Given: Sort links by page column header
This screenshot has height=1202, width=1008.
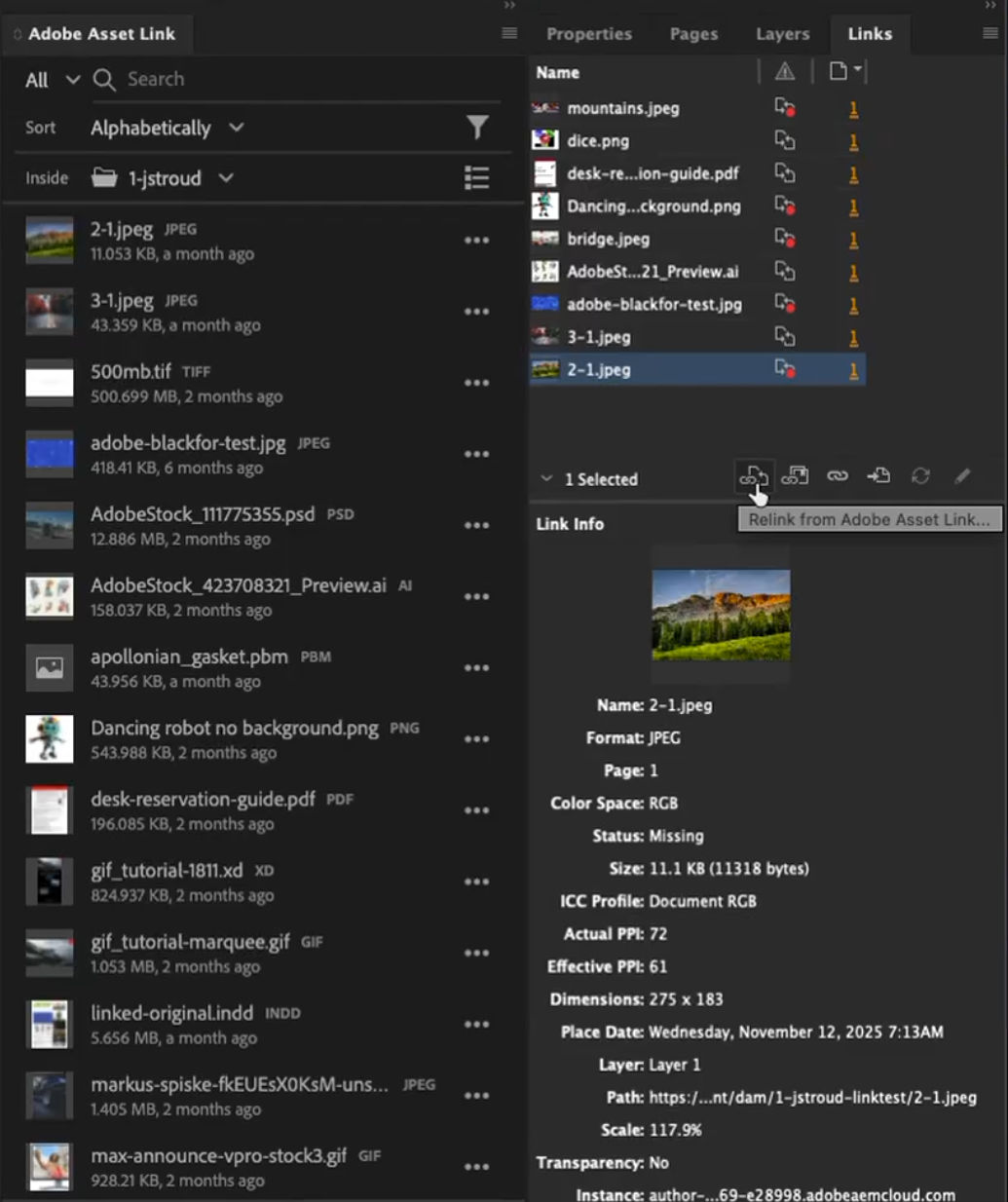Looking at the screenshot, I should 844,71.
